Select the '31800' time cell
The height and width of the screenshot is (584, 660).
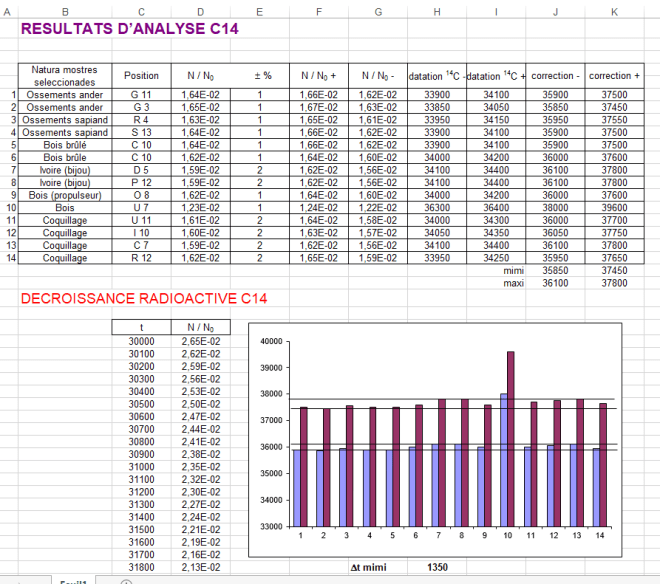point(141,567)
